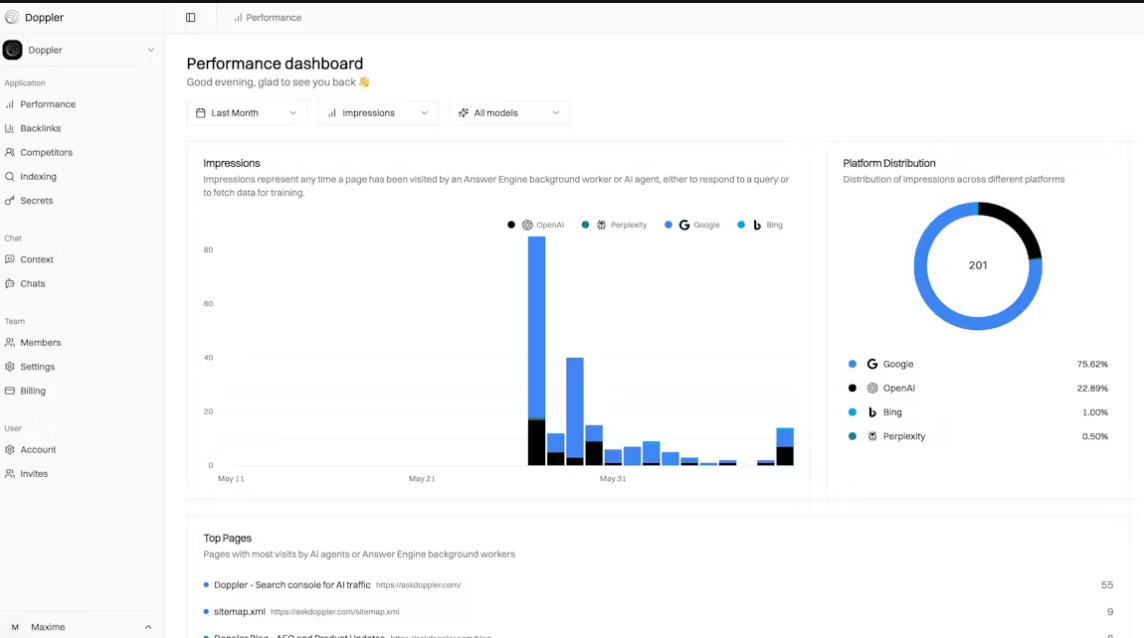This screenshot has height=638, width=1144.
Task: Click the Chats bubbles icon
Action: tap(9, 283)
